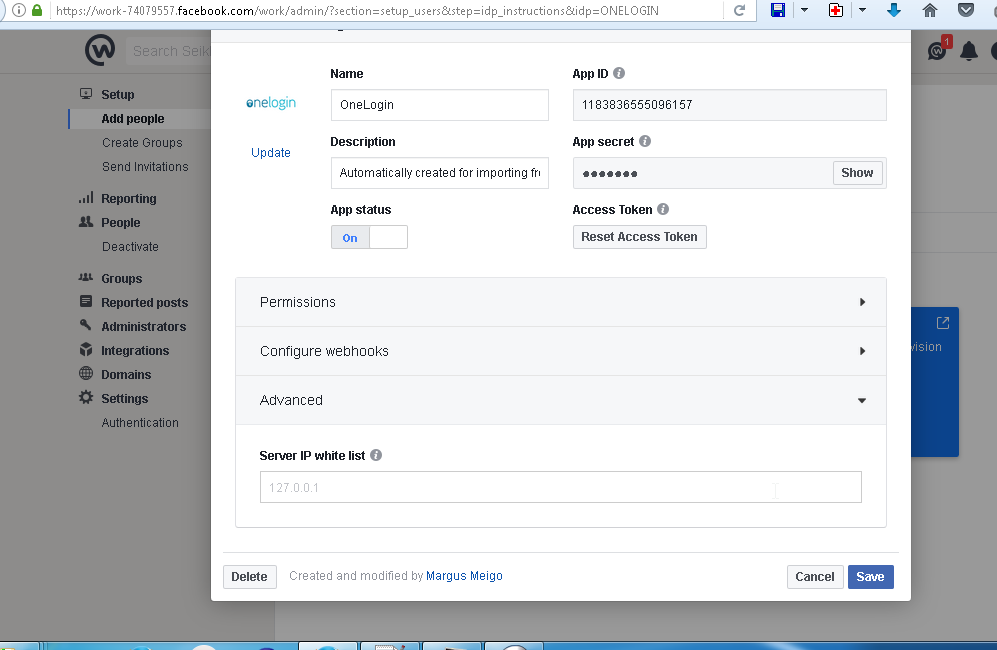Viewport: 997px width, 650px height.
Task: Click the Name input field
Action: pos(439,105)
